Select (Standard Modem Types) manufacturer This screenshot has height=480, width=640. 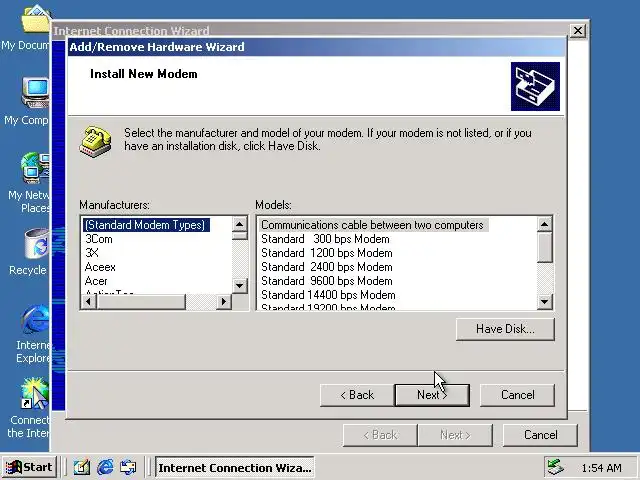pyautogui.click(x=146, y=225)
